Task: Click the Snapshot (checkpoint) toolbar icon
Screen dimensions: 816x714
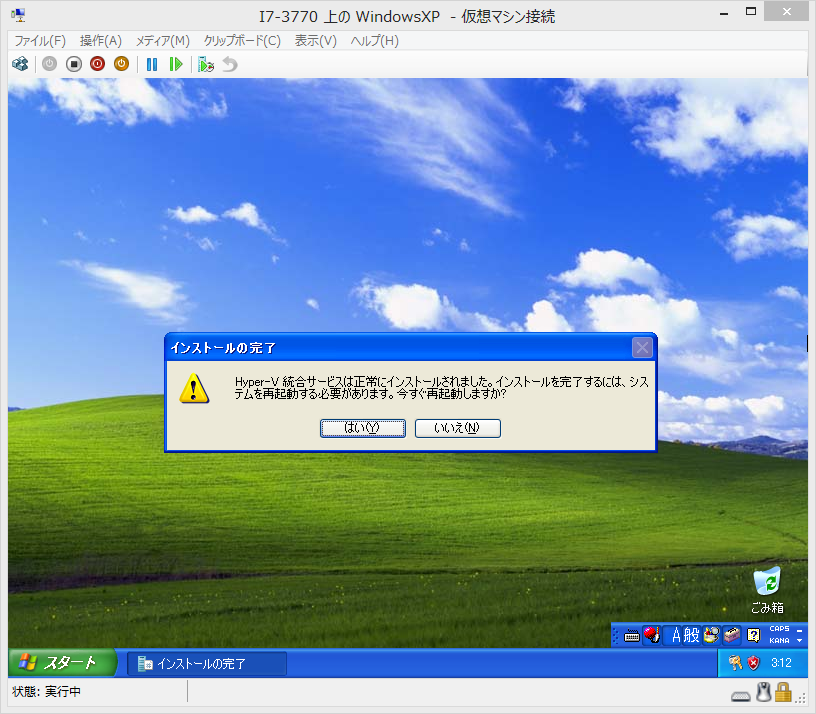Action: pyautogui.click(x=206, y=64)
